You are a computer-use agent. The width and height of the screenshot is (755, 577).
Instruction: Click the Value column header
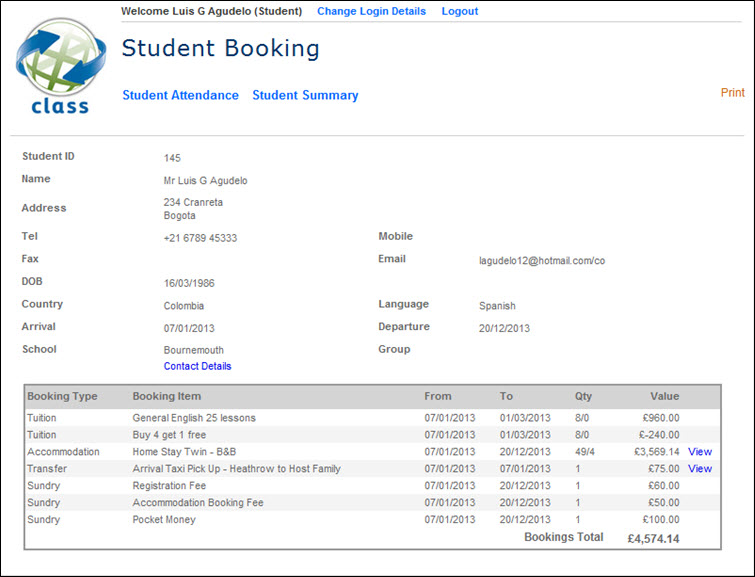coord(664,396)
